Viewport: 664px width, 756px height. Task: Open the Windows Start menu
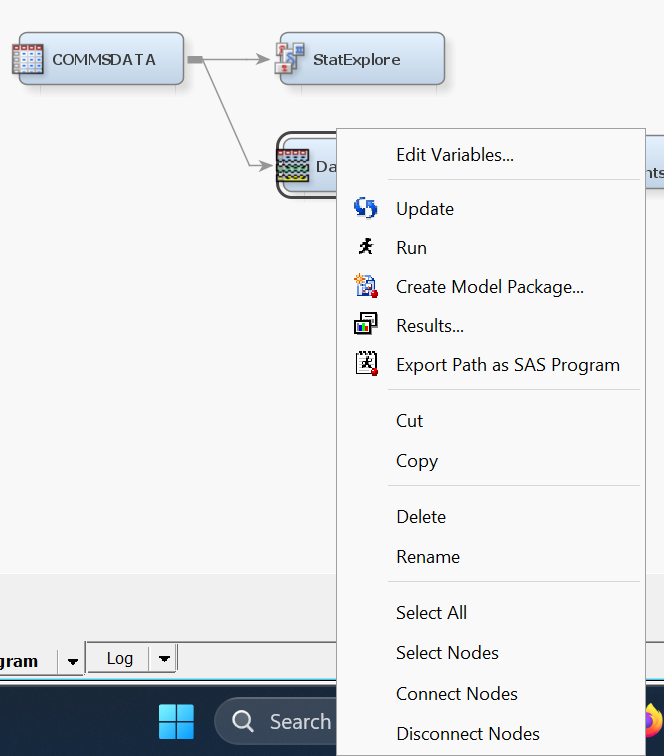176,722
